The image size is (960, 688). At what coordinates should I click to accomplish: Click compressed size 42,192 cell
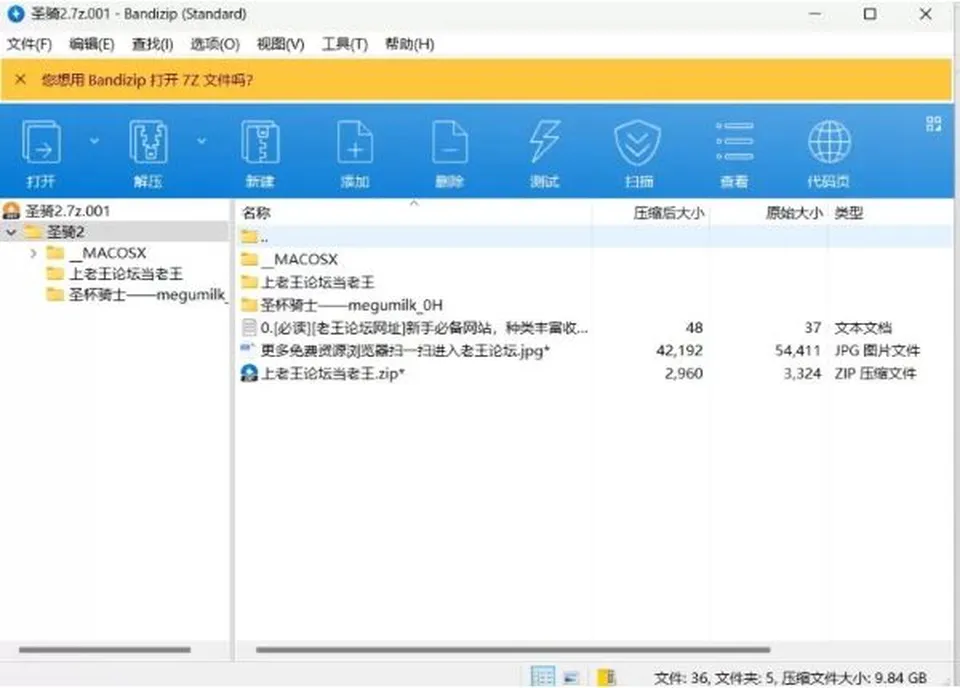tap(679, 351)
